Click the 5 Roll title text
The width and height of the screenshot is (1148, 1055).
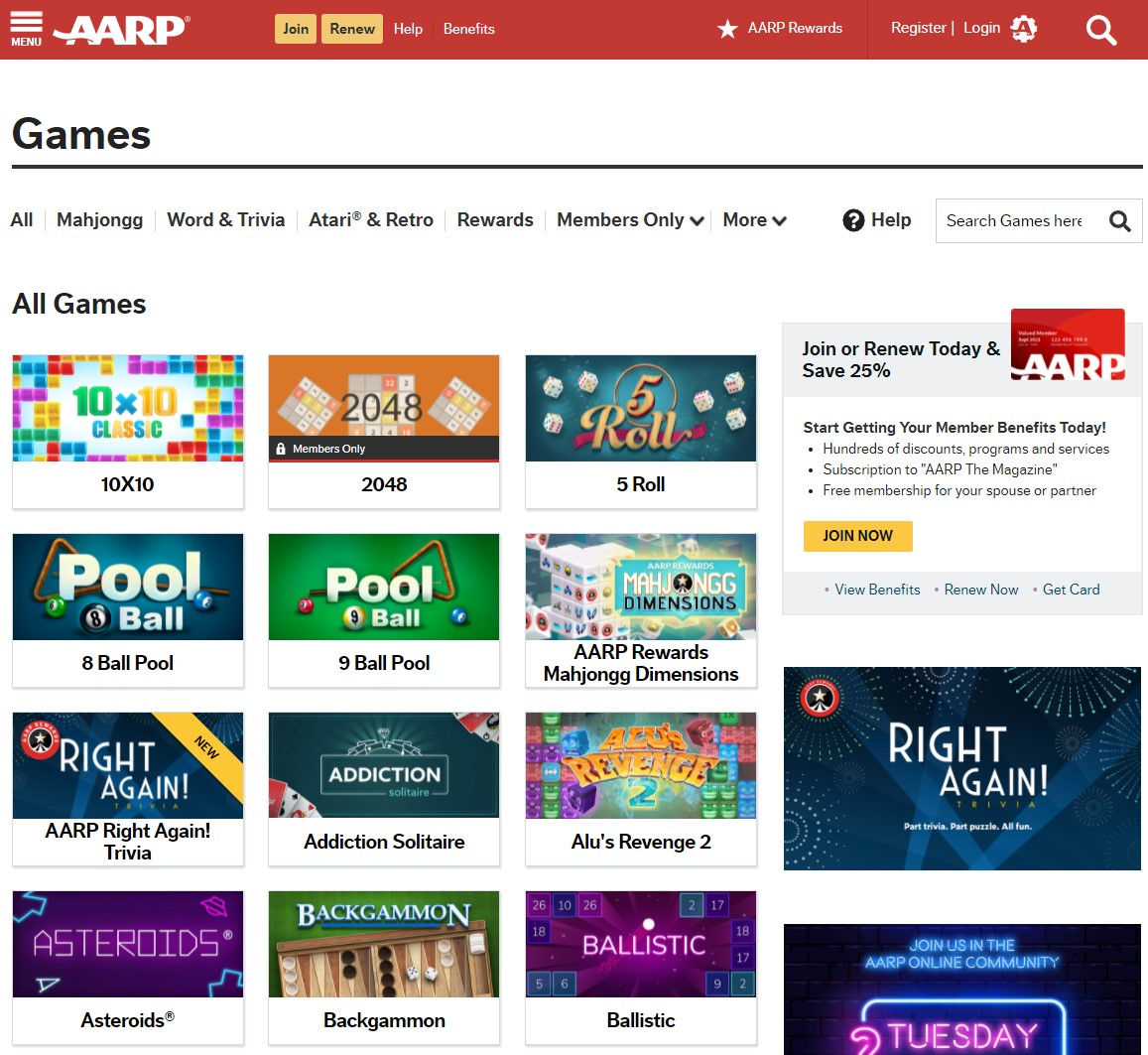[x=641, y=484]
